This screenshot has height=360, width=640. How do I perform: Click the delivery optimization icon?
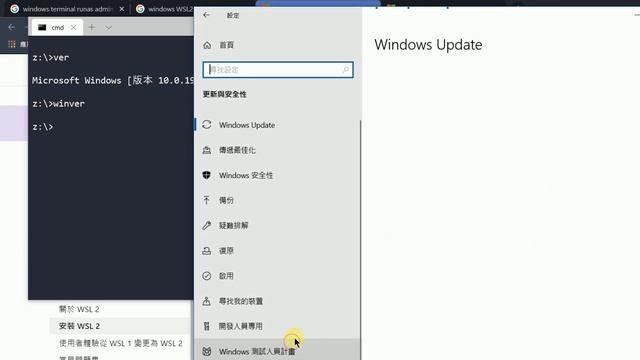coord(207,150)
